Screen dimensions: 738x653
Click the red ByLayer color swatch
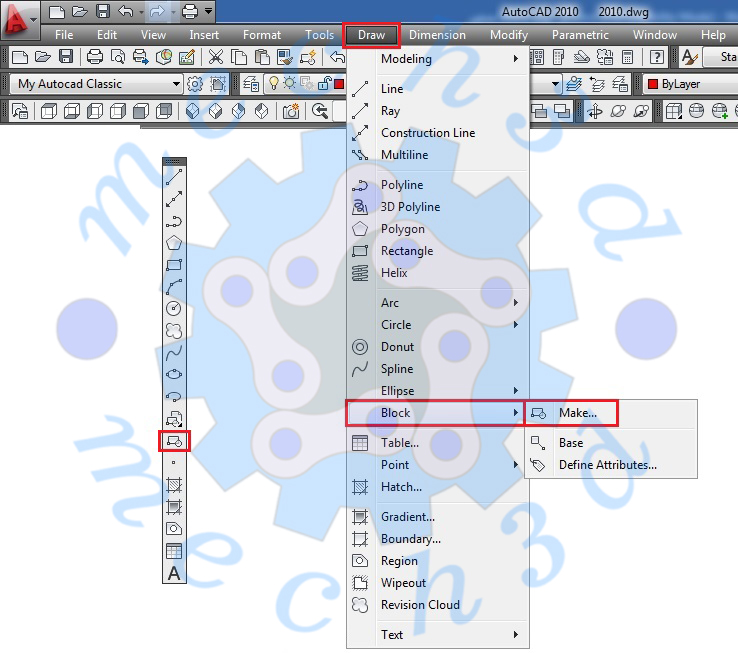click(653, 84)
